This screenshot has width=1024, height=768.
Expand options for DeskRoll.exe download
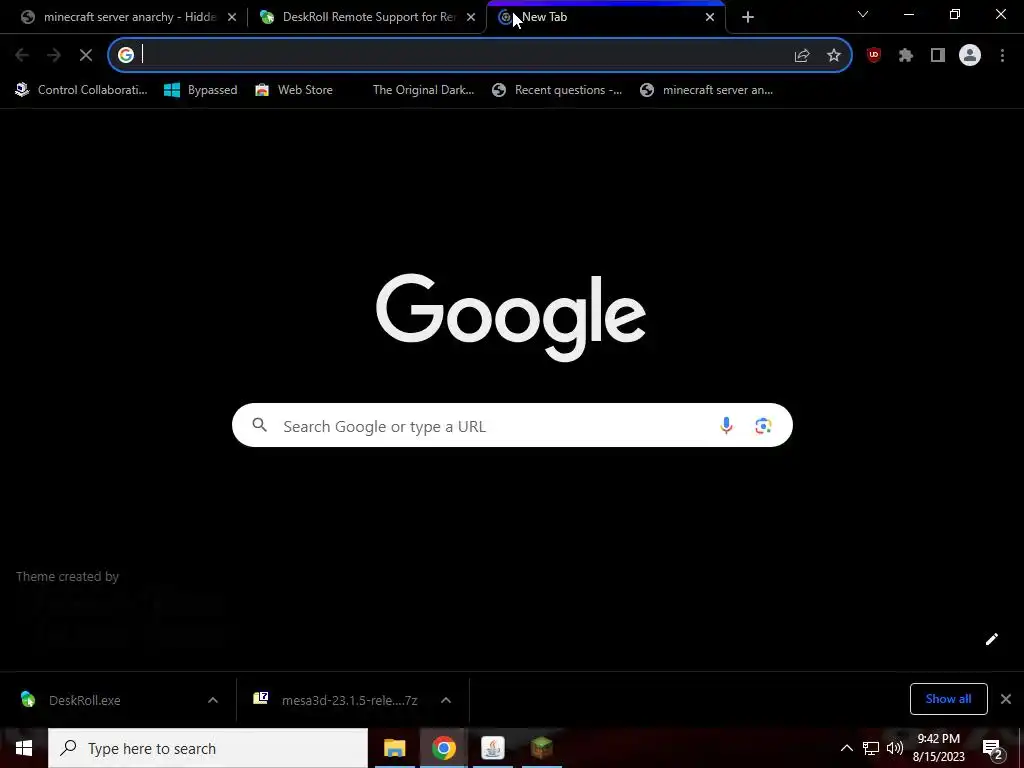[x=213, y=700]
